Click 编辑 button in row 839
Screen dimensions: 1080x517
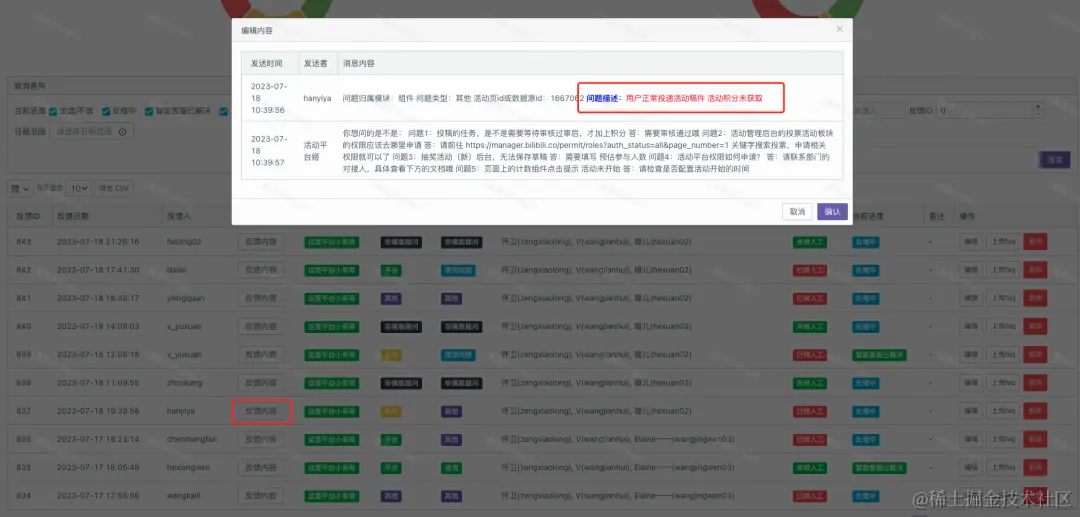(970, 355)
